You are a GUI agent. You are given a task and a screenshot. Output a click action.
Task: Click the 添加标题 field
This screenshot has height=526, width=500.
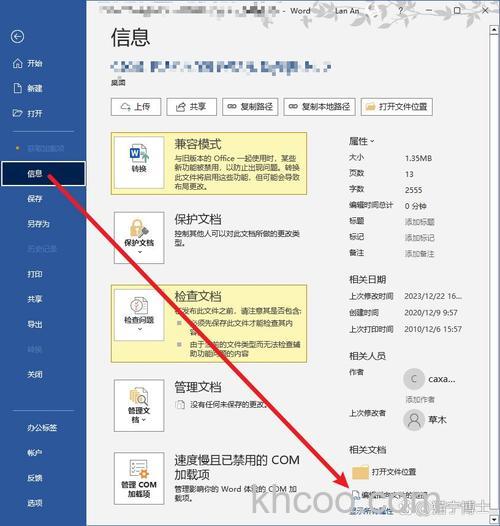[x=419, y=221]
